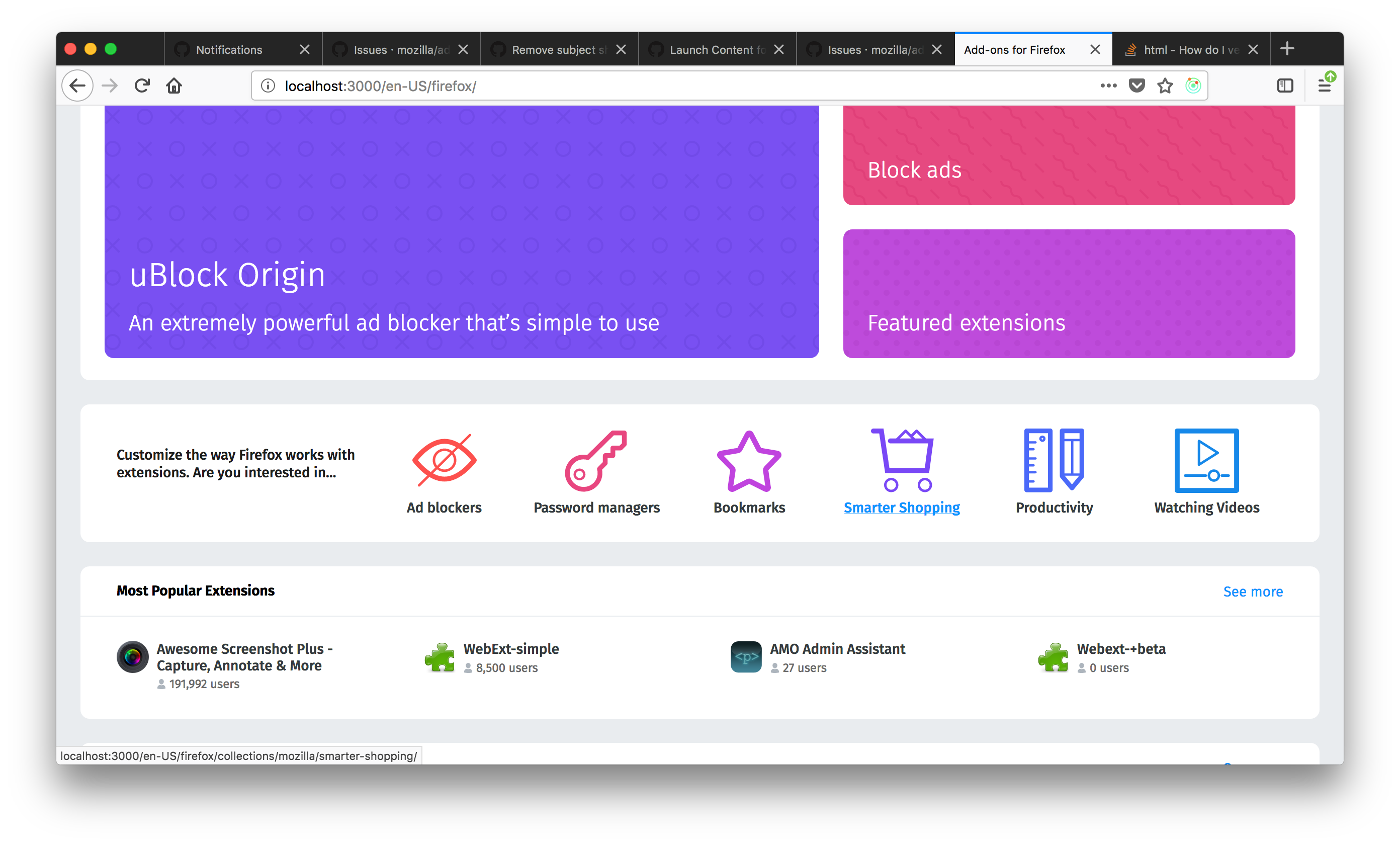Go back with the browser back arrow
This screenshot has width=1400, height=845.
[x=77, y=86]
